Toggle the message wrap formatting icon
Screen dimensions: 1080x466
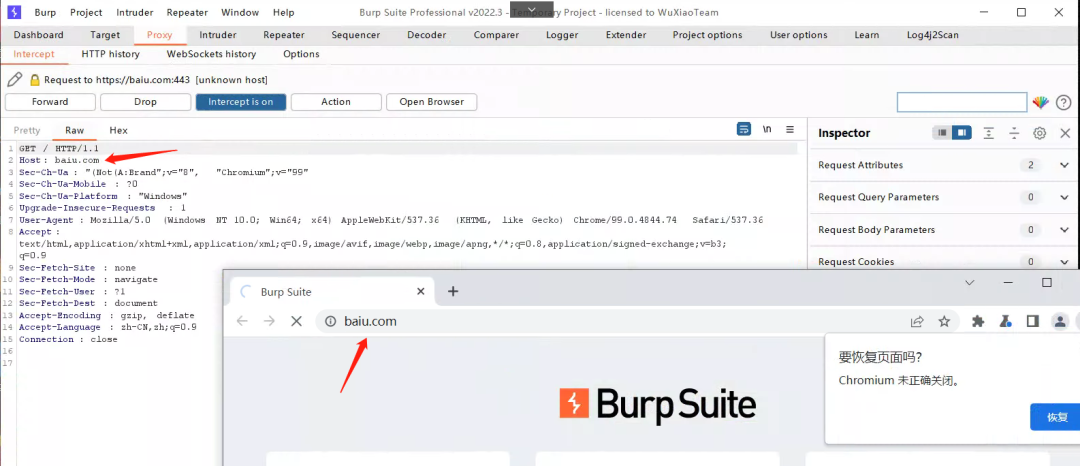743,129
